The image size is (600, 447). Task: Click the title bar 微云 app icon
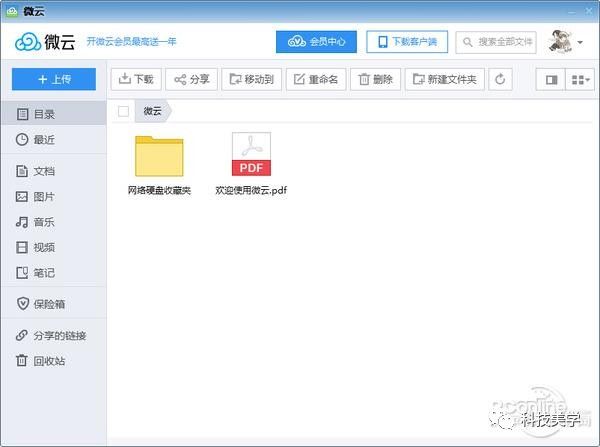(x=12, y=11)
